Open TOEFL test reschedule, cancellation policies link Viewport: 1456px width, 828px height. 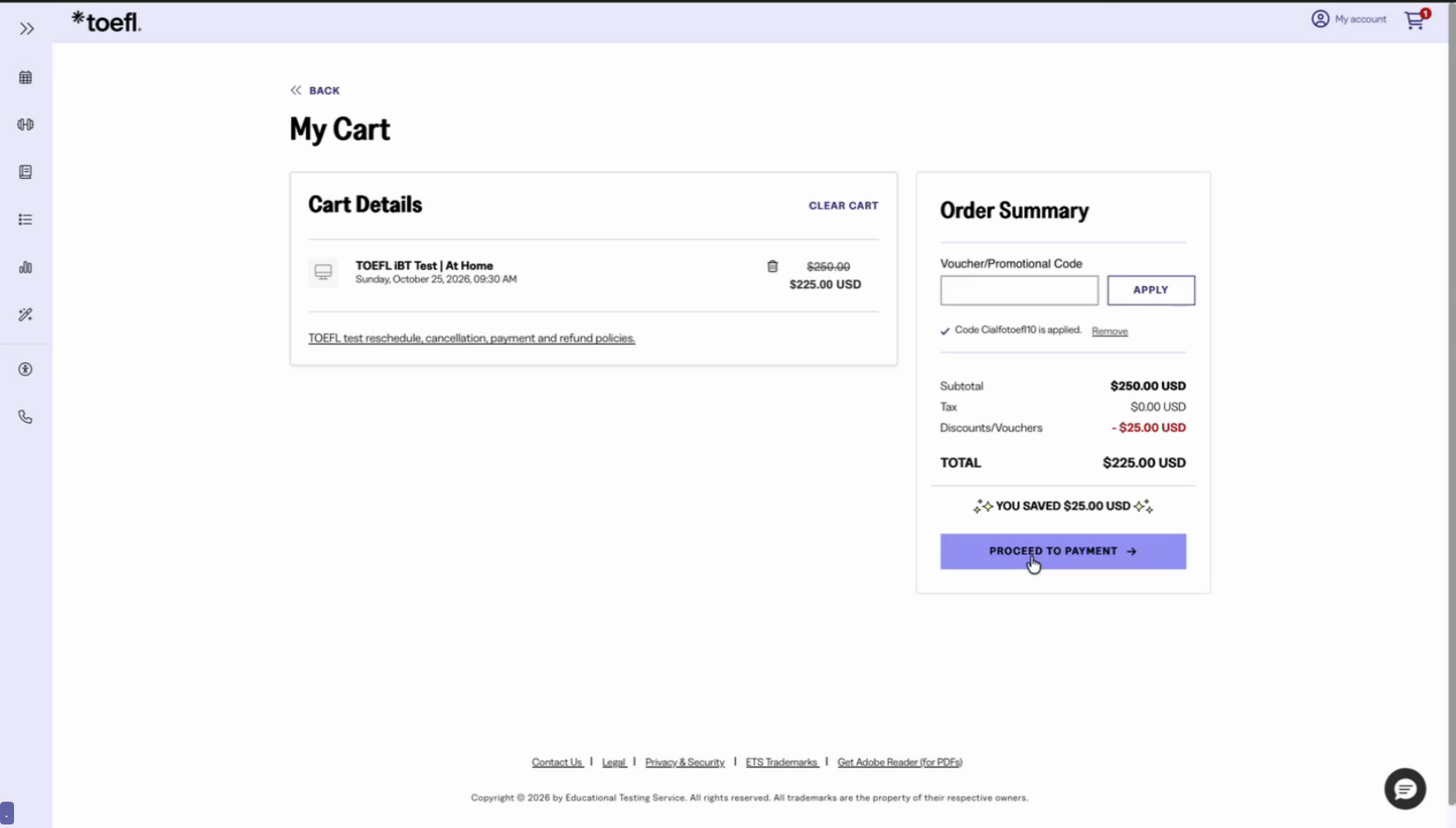point(471,338)
